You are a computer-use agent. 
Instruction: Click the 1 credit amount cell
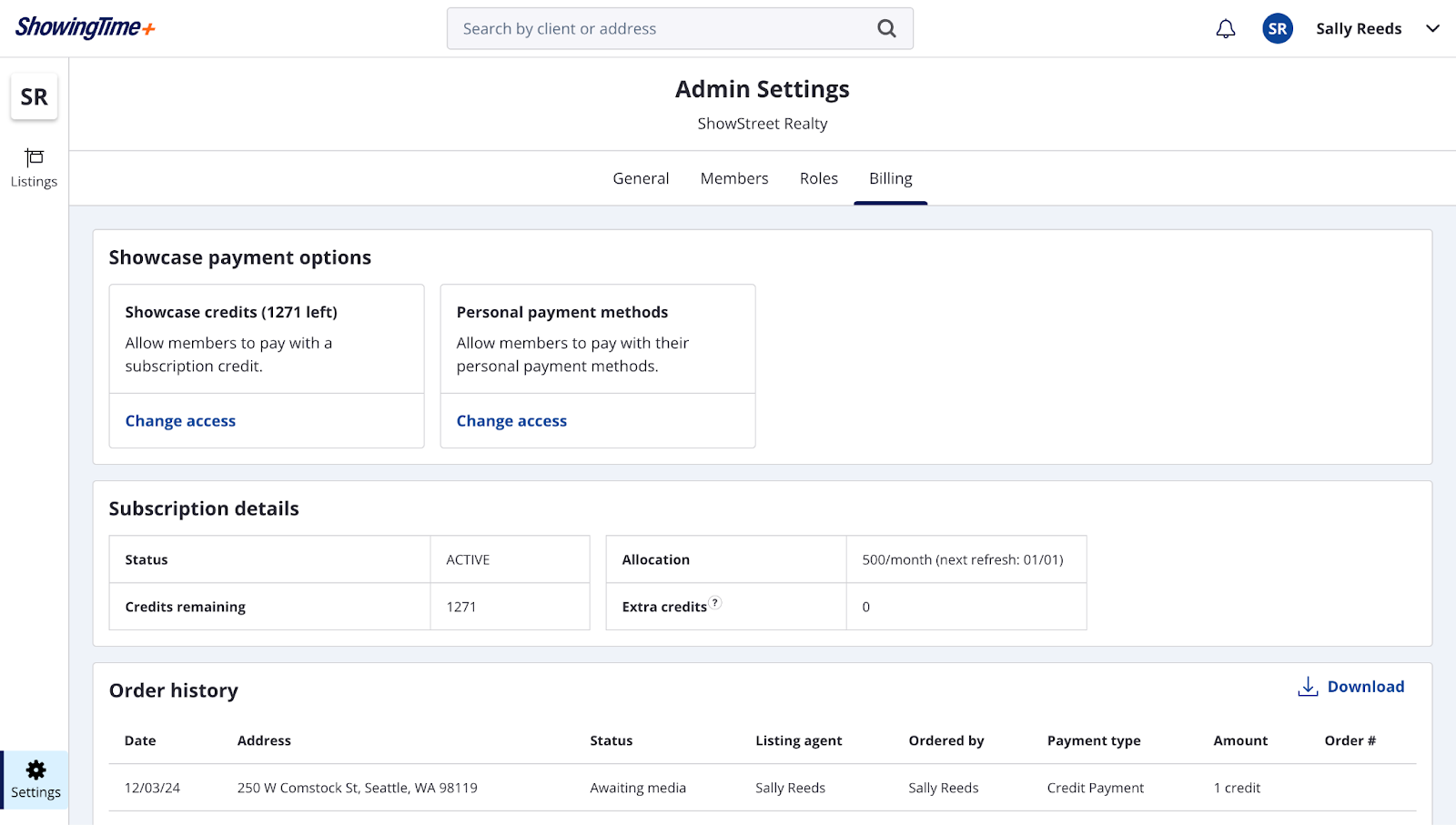1237,788
